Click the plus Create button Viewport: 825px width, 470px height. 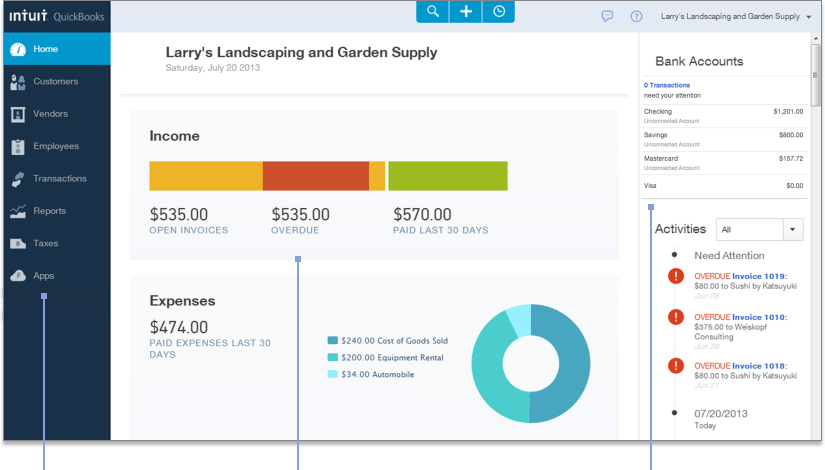466,12
